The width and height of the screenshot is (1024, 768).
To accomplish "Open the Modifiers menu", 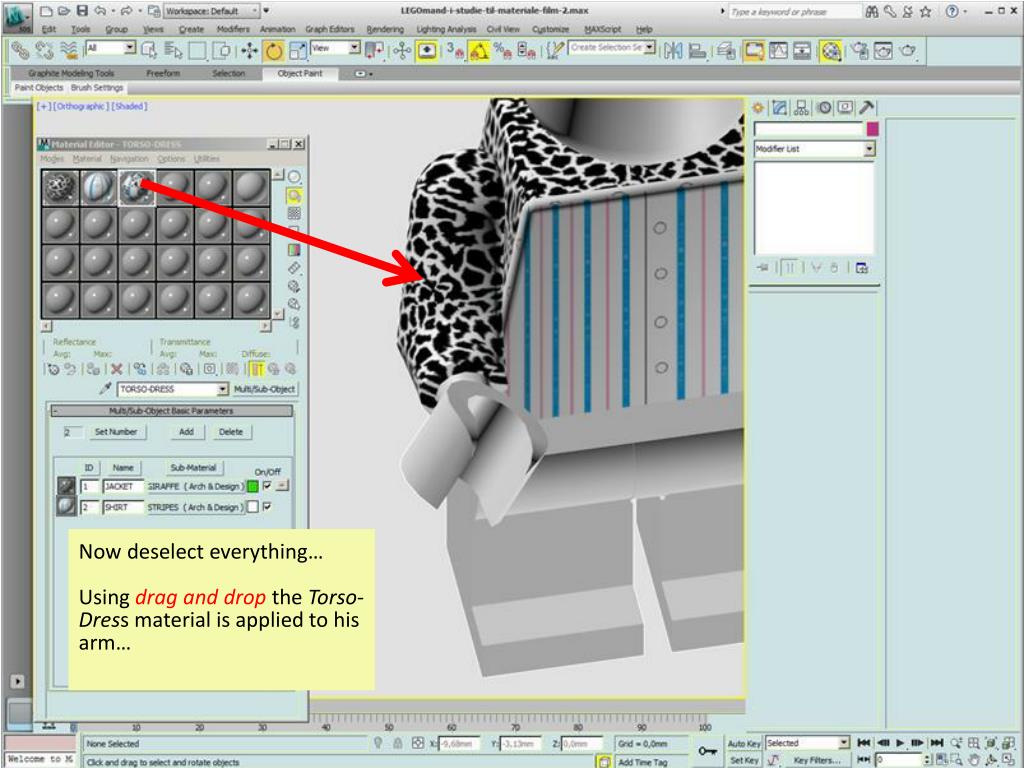I will pos(233,29).
